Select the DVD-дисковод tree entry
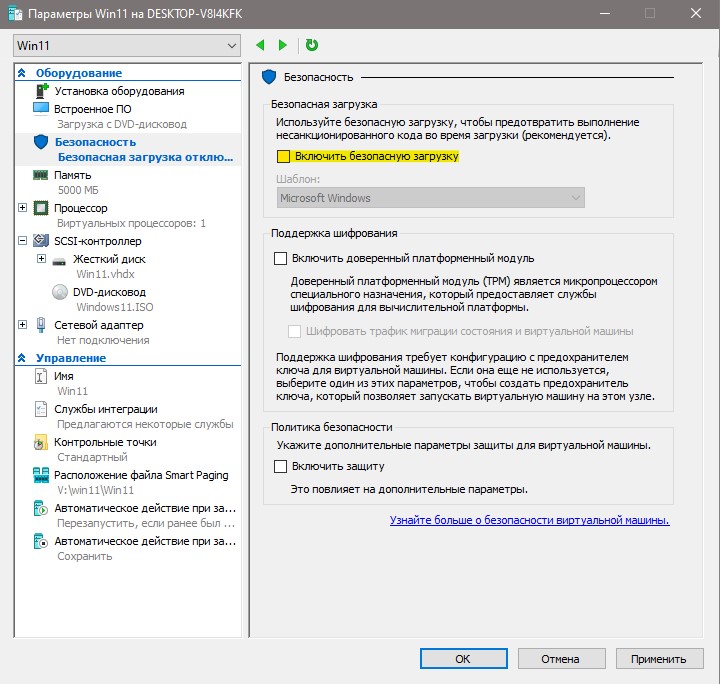Screen dimensions: 720x684 tap(109, 292)
